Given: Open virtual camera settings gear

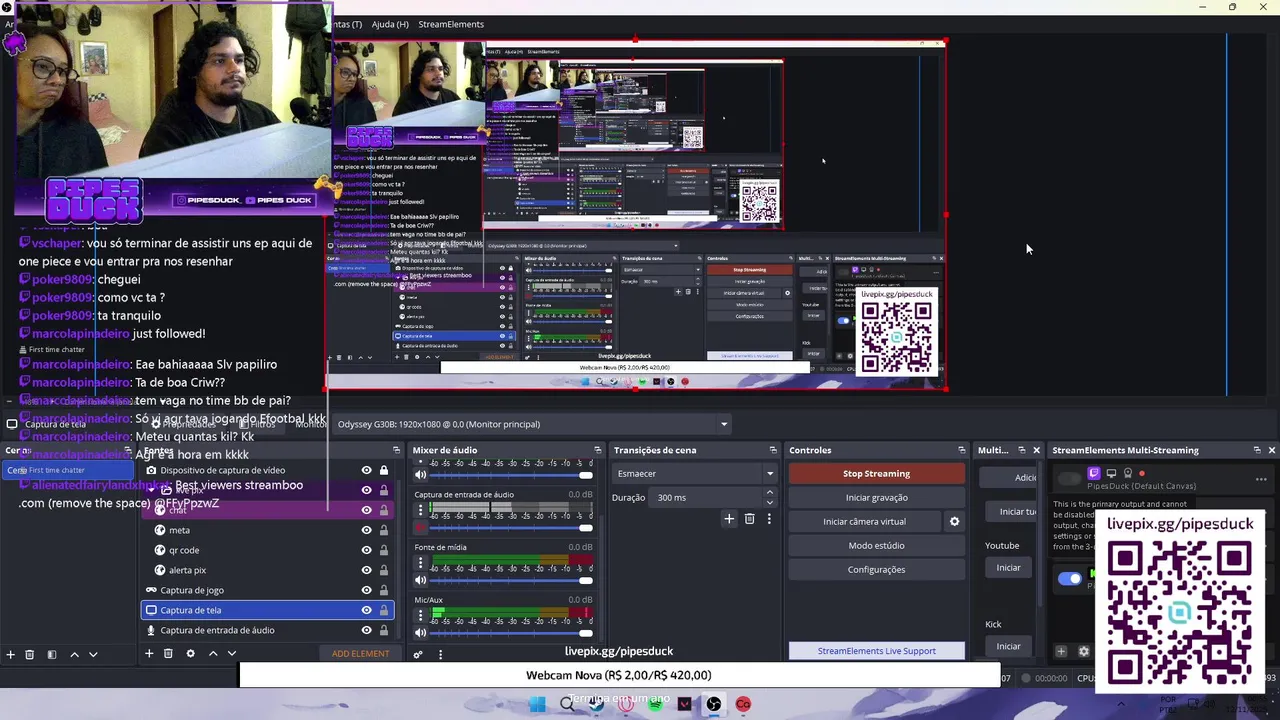Looking at the screenshot, I should coord(954,522).
